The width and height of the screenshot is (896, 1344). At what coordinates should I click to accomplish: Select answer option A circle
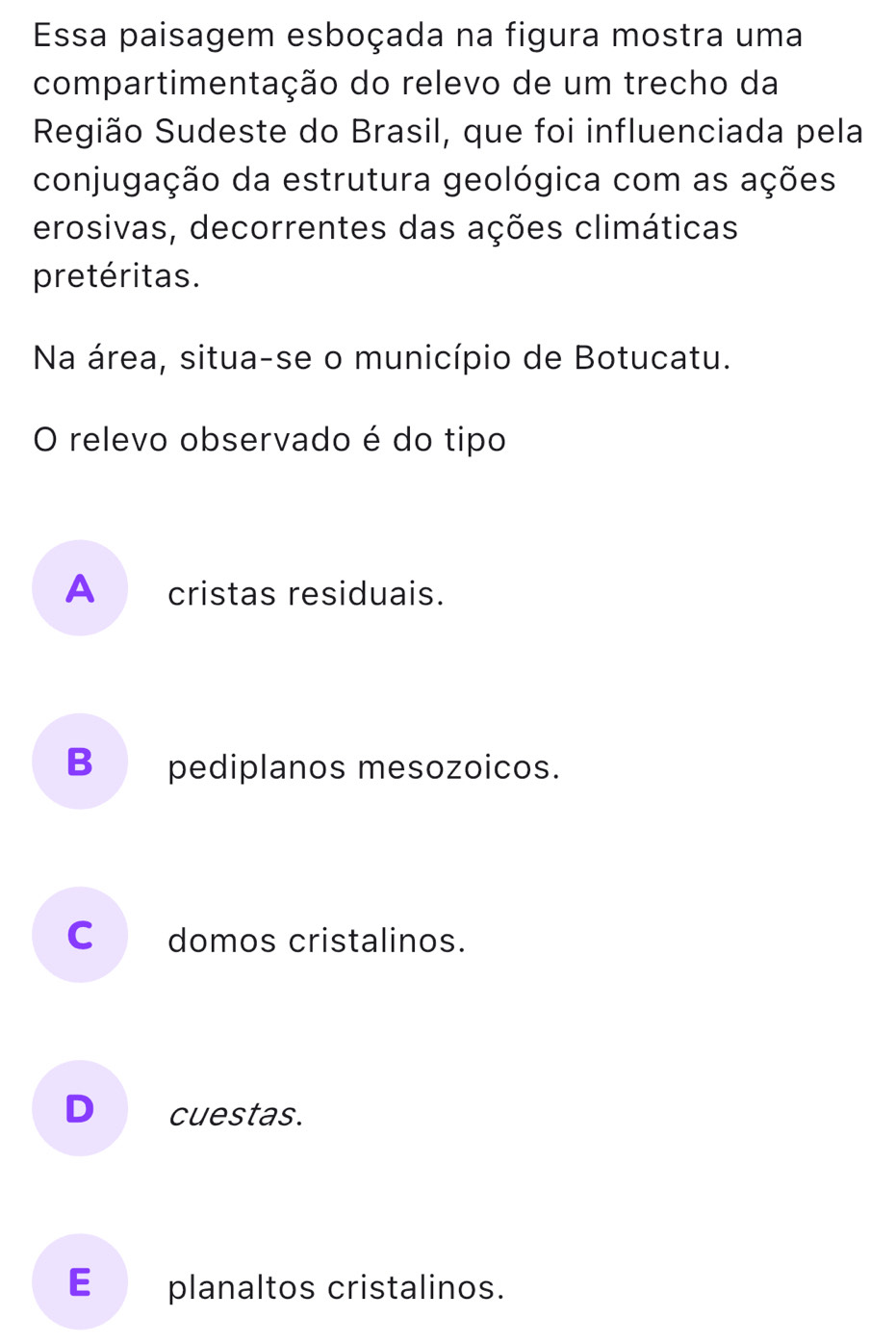point(80,588)
